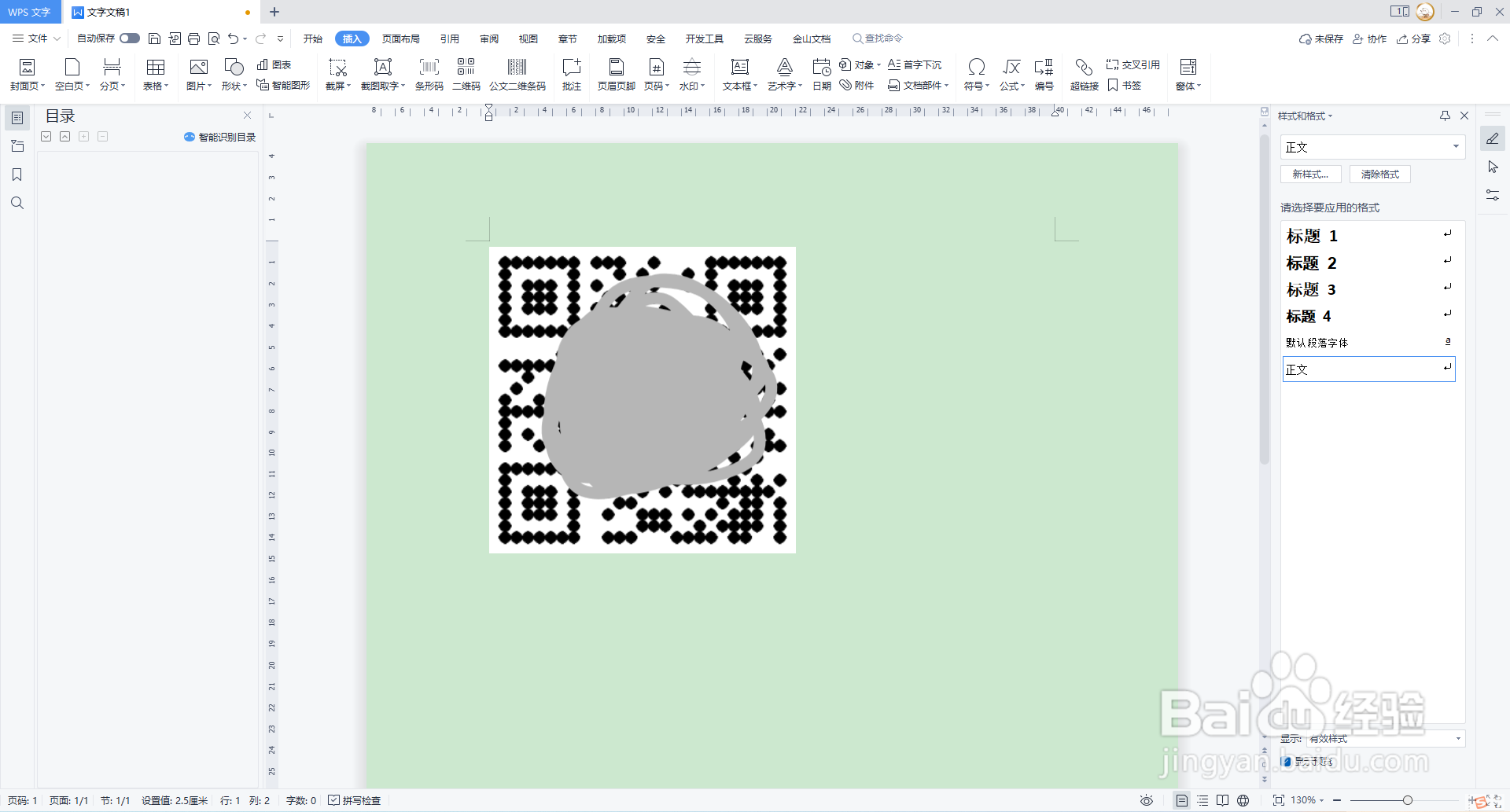Click the New Style (新样式) button
Viewport: 1510px width, 812px height.
tap(1311, 175)
